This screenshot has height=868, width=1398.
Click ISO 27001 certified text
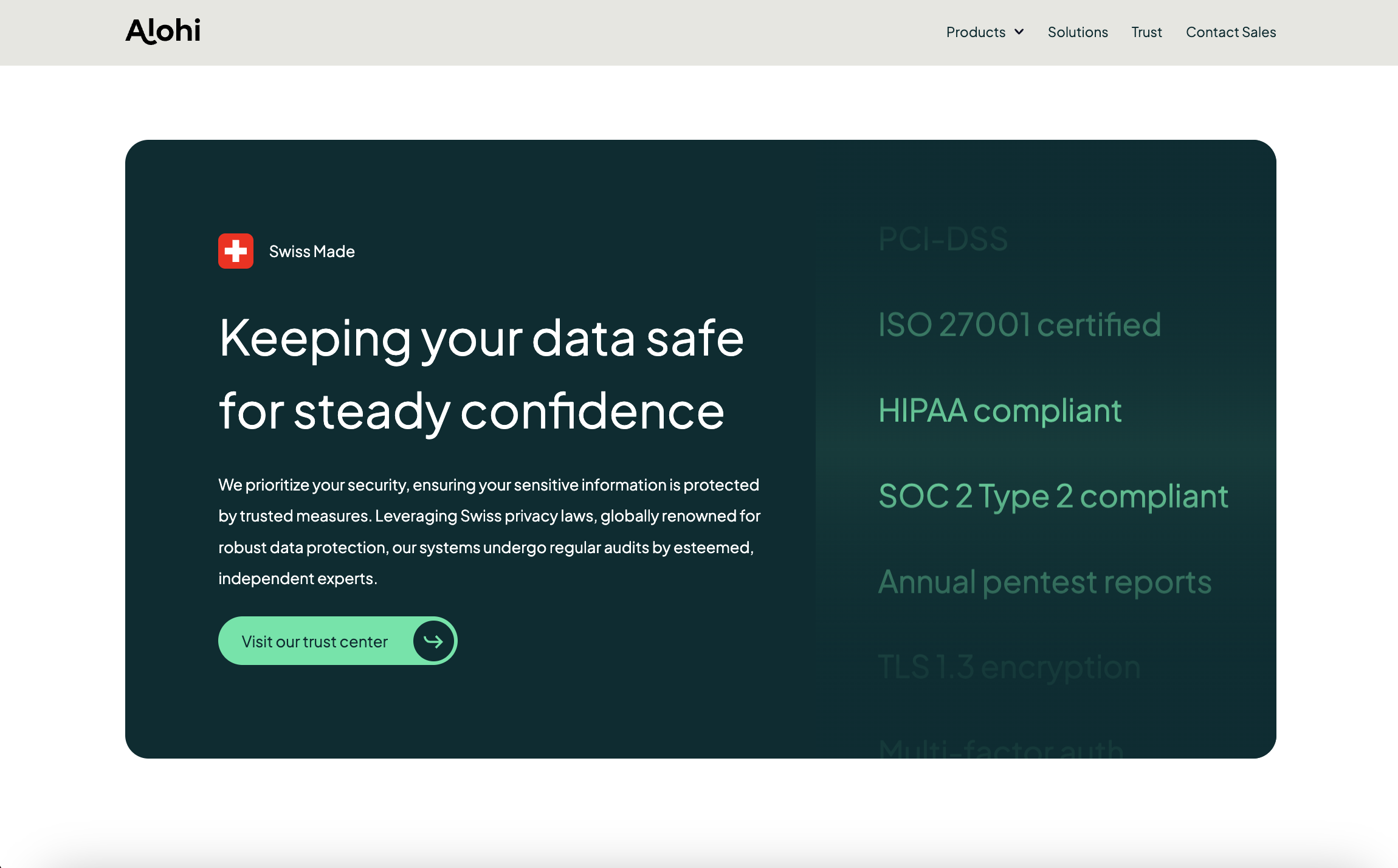(x=1019, y=325)
